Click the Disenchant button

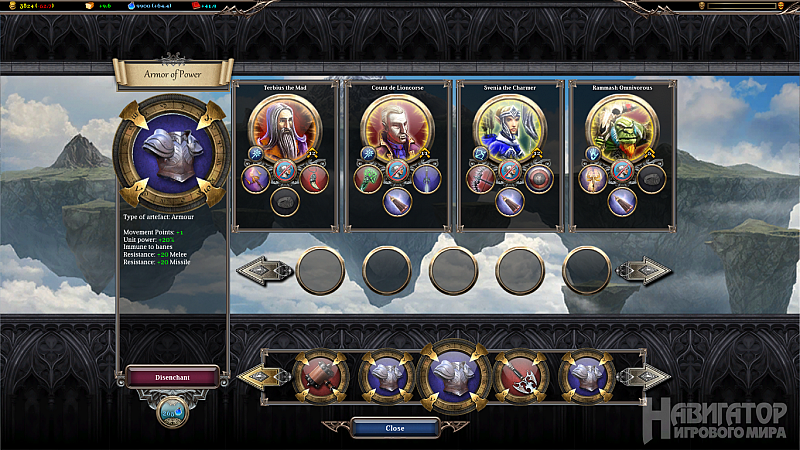172,378
